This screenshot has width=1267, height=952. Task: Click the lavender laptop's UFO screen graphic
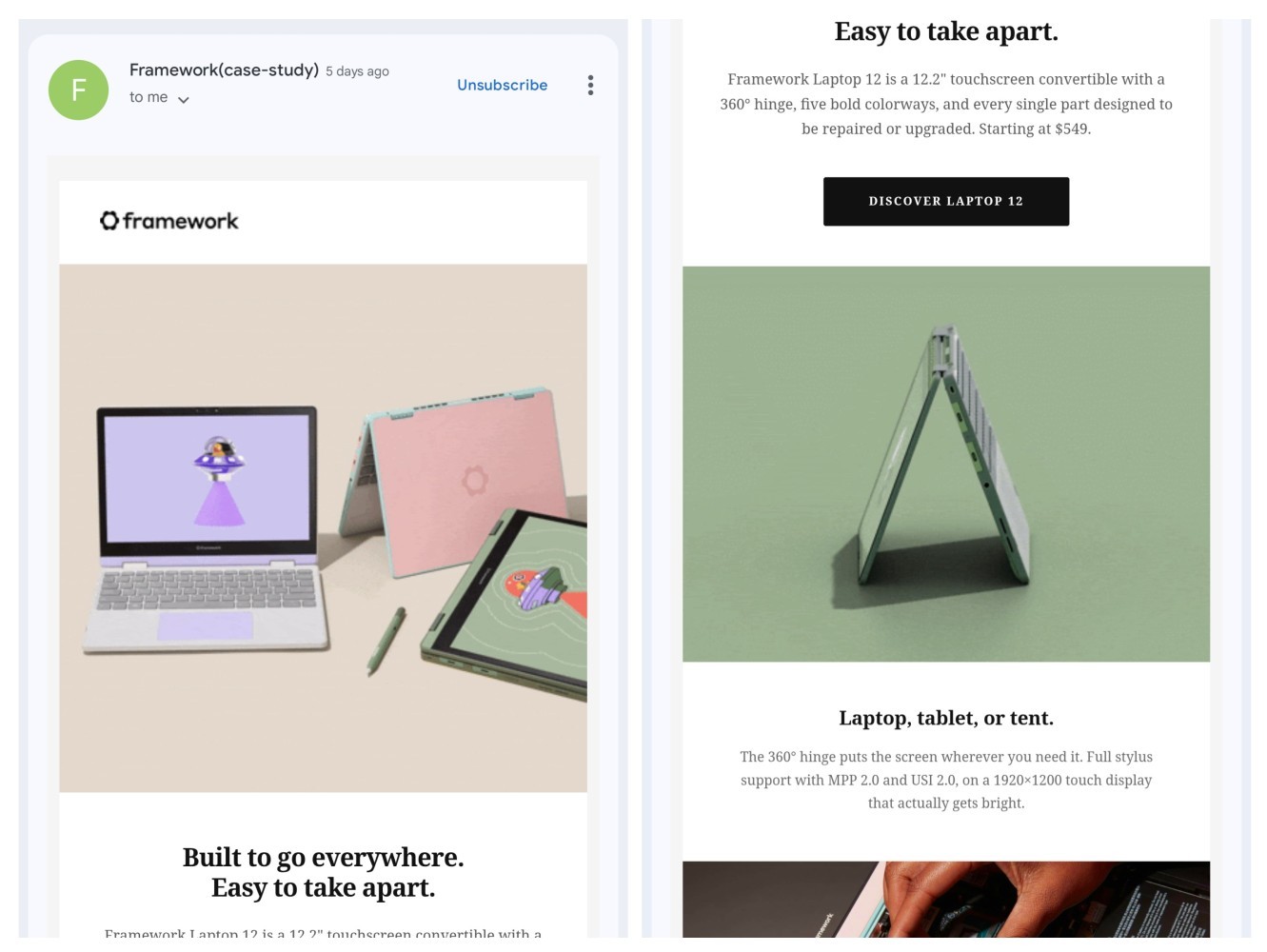pyautogui.click(x=220, y=483)
